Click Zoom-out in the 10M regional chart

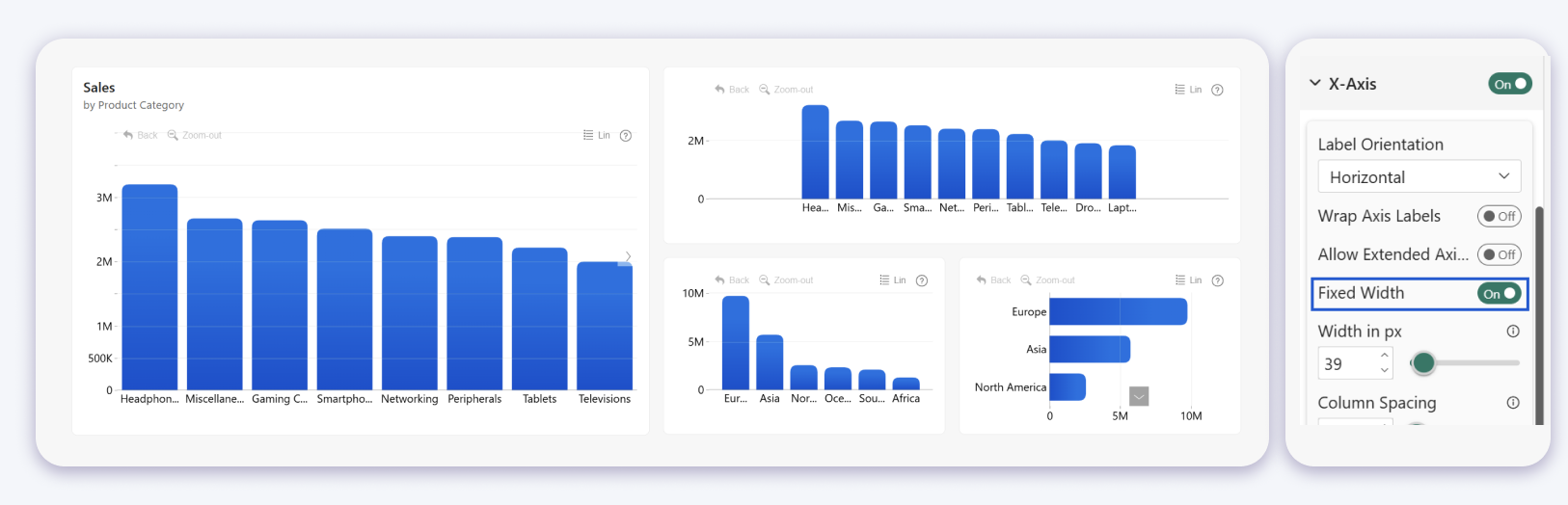(786, 280)
